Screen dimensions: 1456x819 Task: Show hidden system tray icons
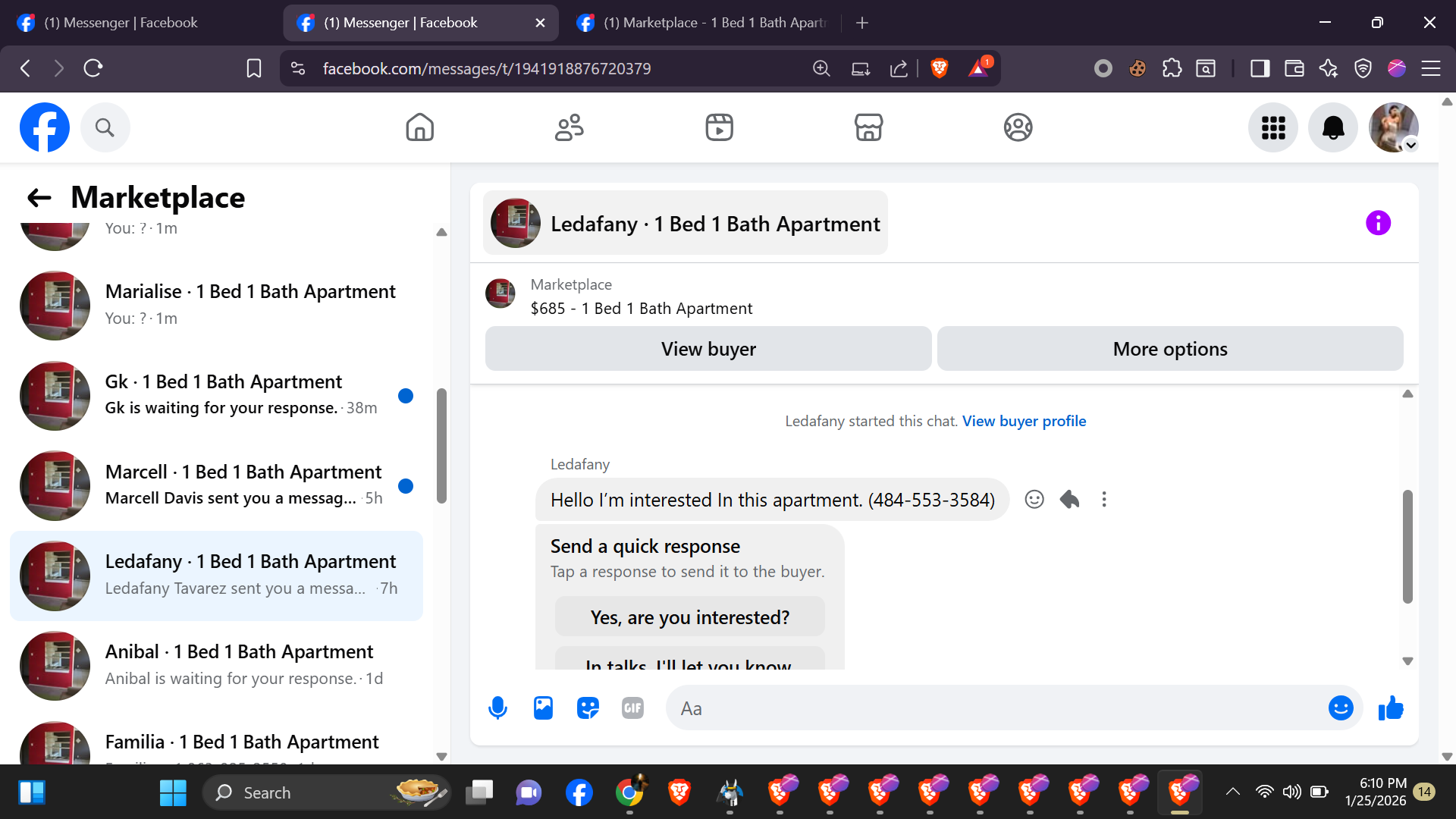tap(1233, 792)
